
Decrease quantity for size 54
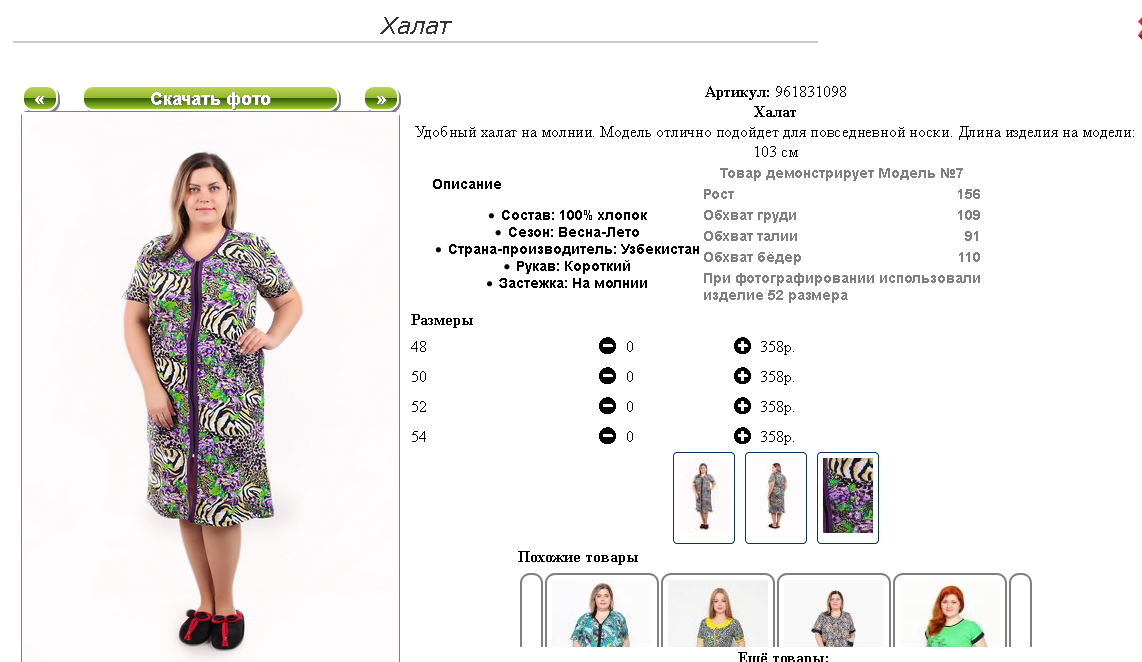(607, 436)
